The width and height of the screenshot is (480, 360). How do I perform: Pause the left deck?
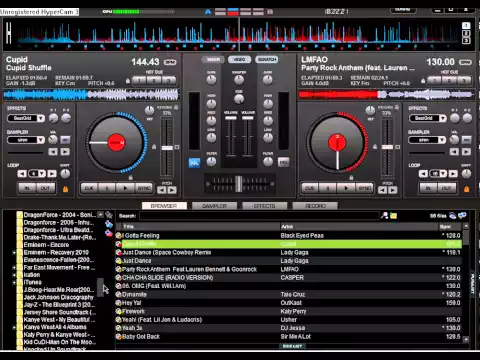coord(107,188)
